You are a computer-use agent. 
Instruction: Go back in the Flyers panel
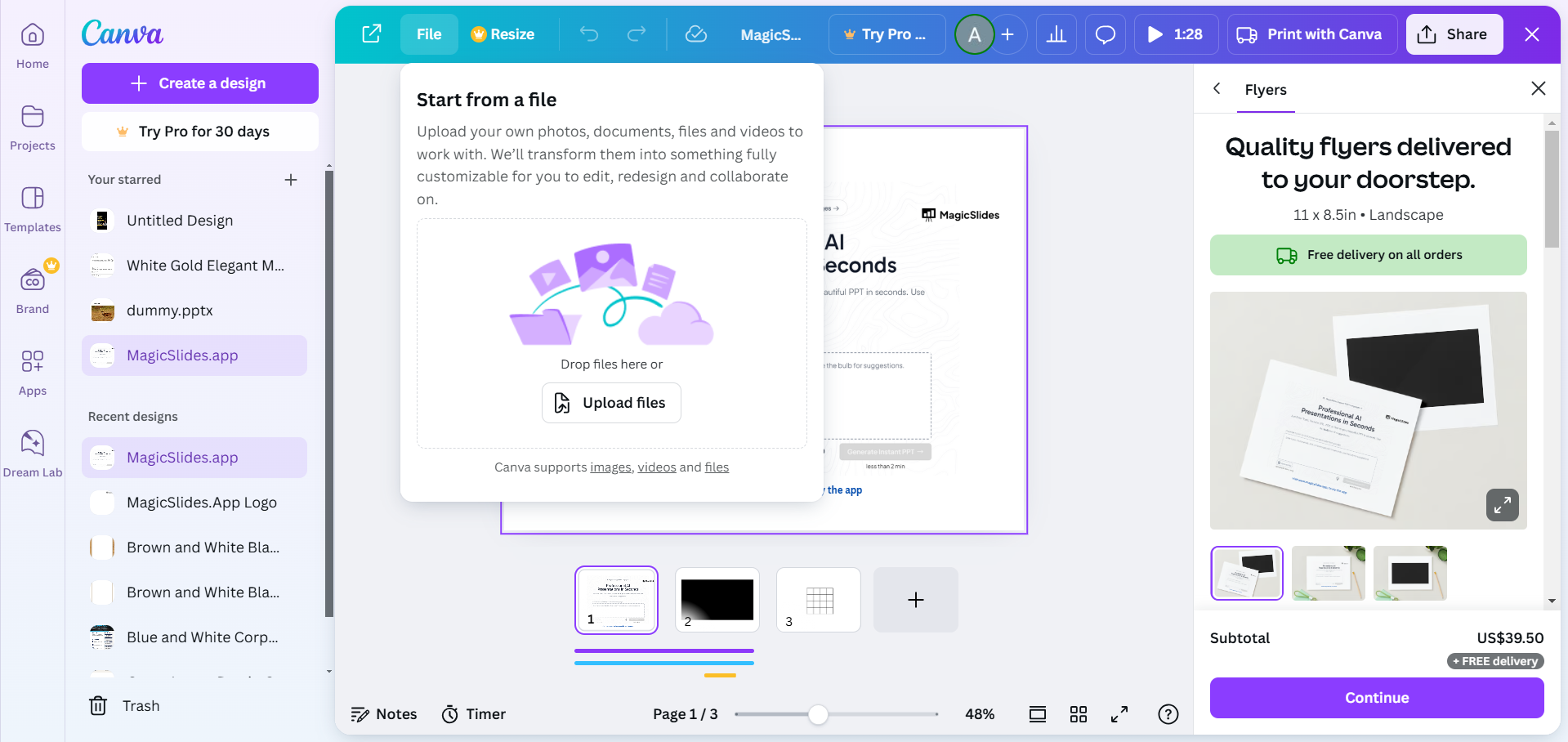pyautogui.click(x=1217, y=88)
